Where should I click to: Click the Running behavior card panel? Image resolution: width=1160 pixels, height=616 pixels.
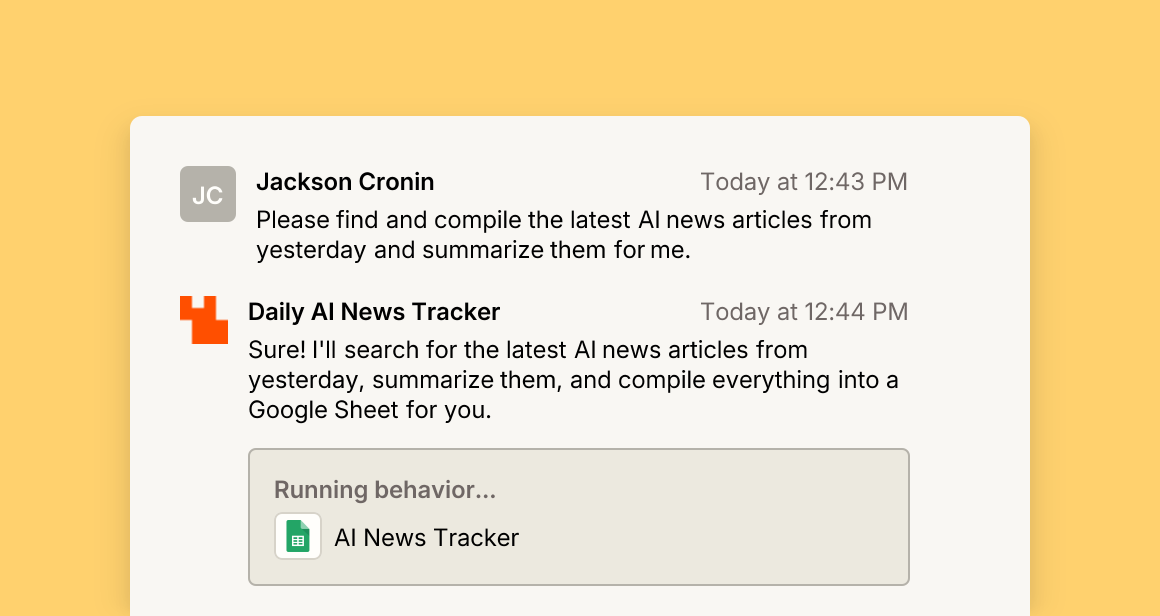tap(579, 517)
